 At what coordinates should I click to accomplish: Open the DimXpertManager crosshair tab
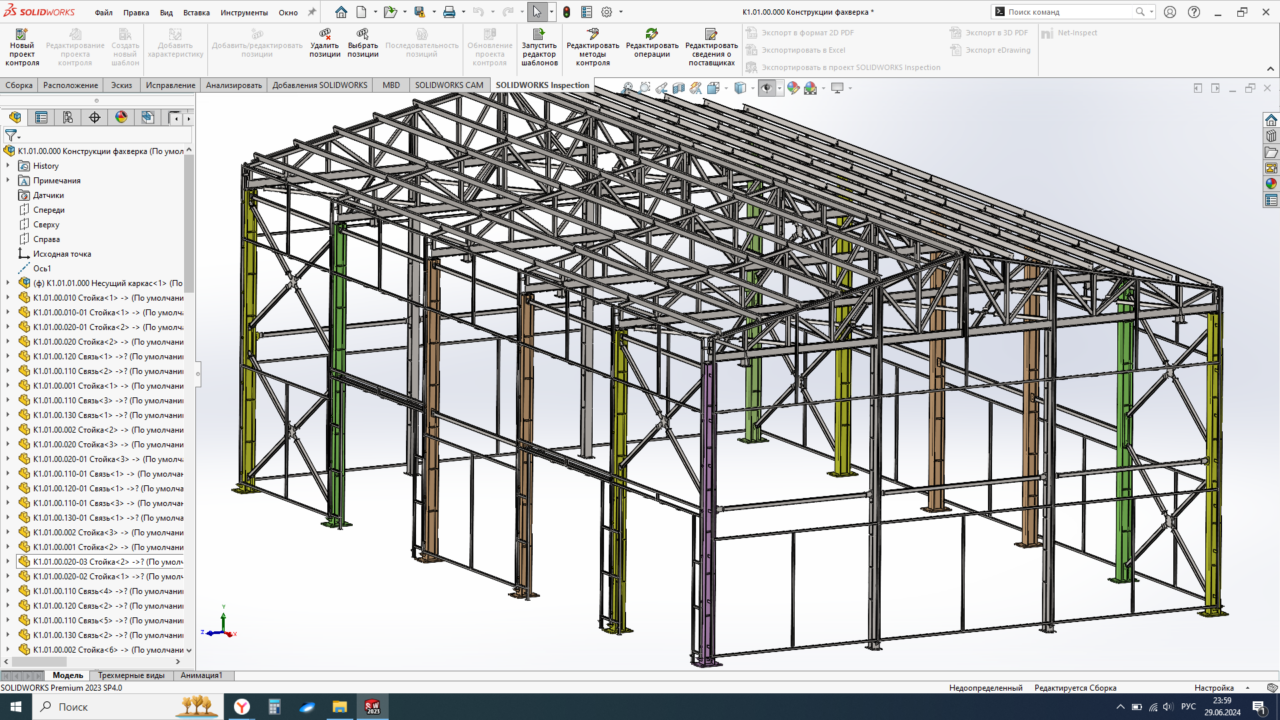pyautogui.click(x=95, y=117)
